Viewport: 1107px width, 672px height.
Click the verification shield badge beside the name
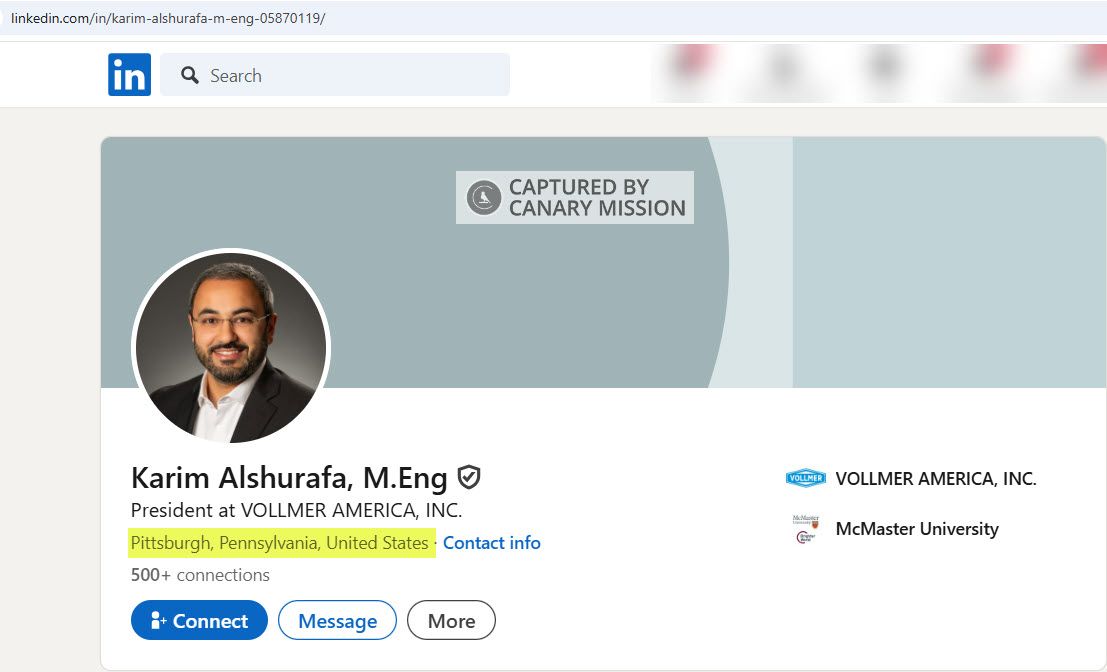(x=469, y=477)
